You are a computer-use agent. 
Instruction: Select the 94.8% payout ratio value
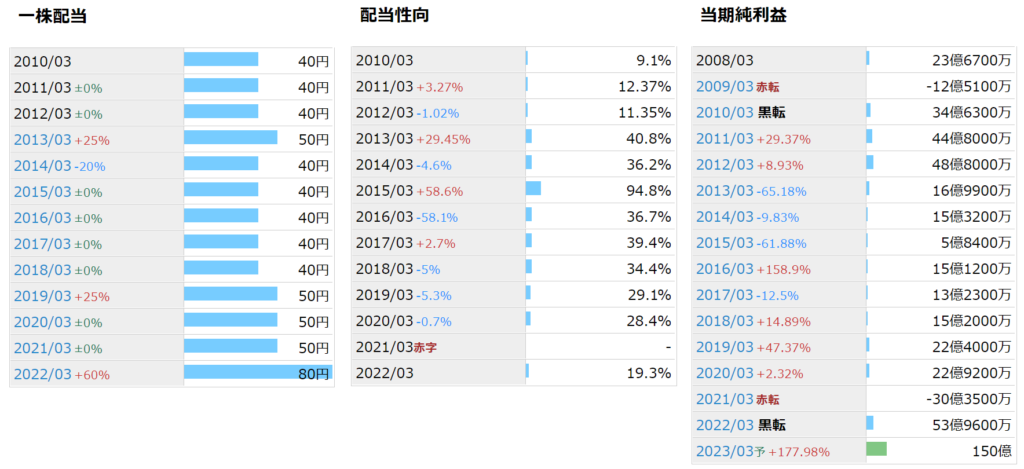(648, 191)
